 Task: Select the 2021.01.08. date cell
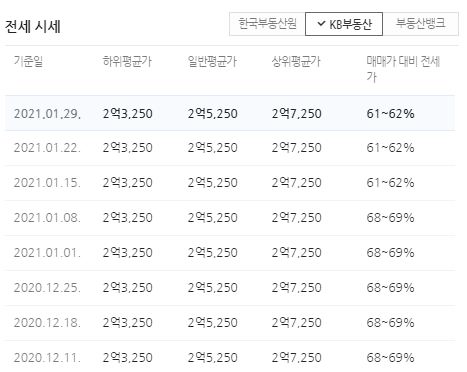(x=47, y=218)
